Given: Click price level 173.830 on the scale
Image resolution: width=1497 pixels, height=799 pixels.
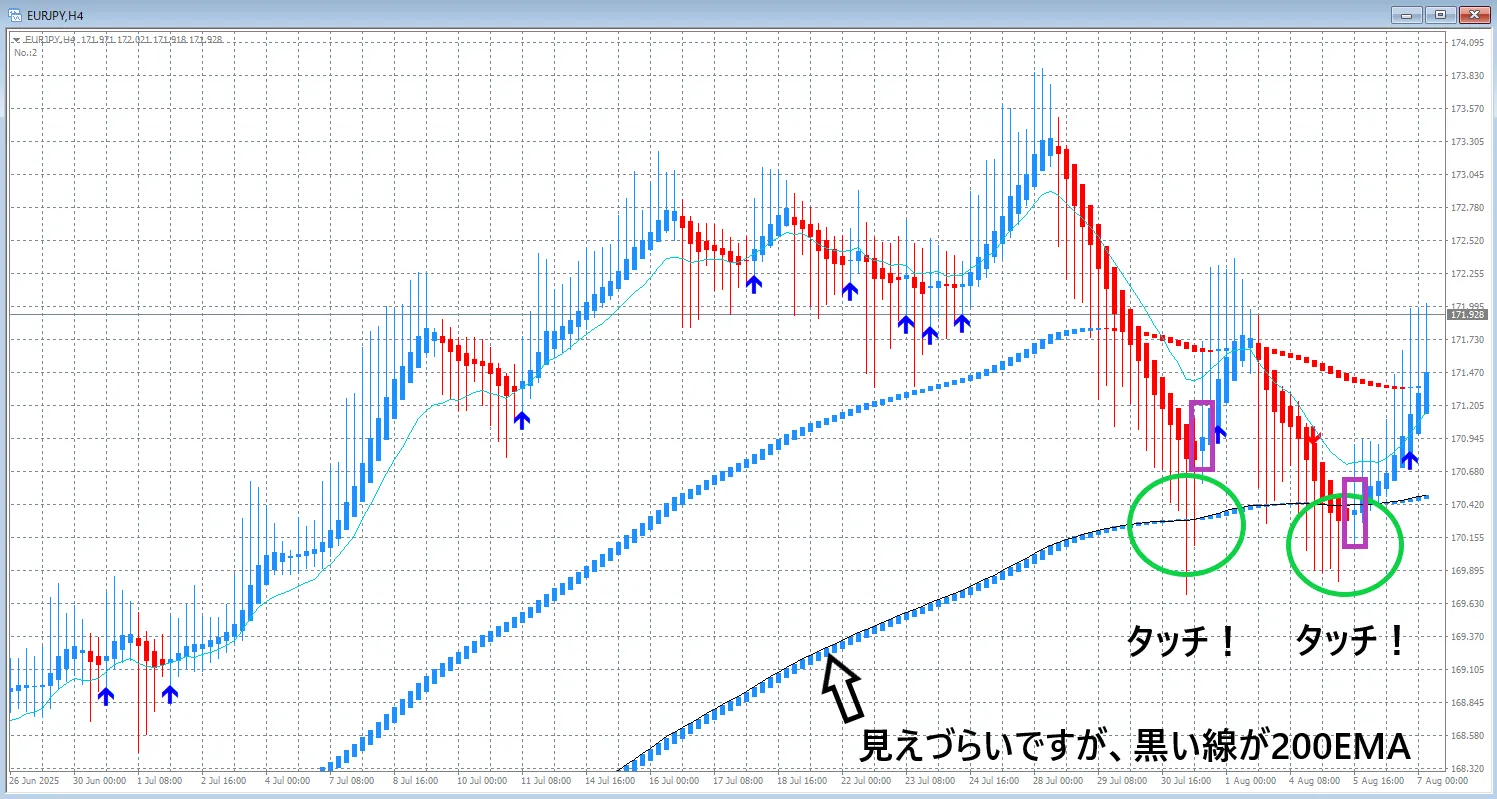Looking at the screenshot, I should click(1467, 76).
